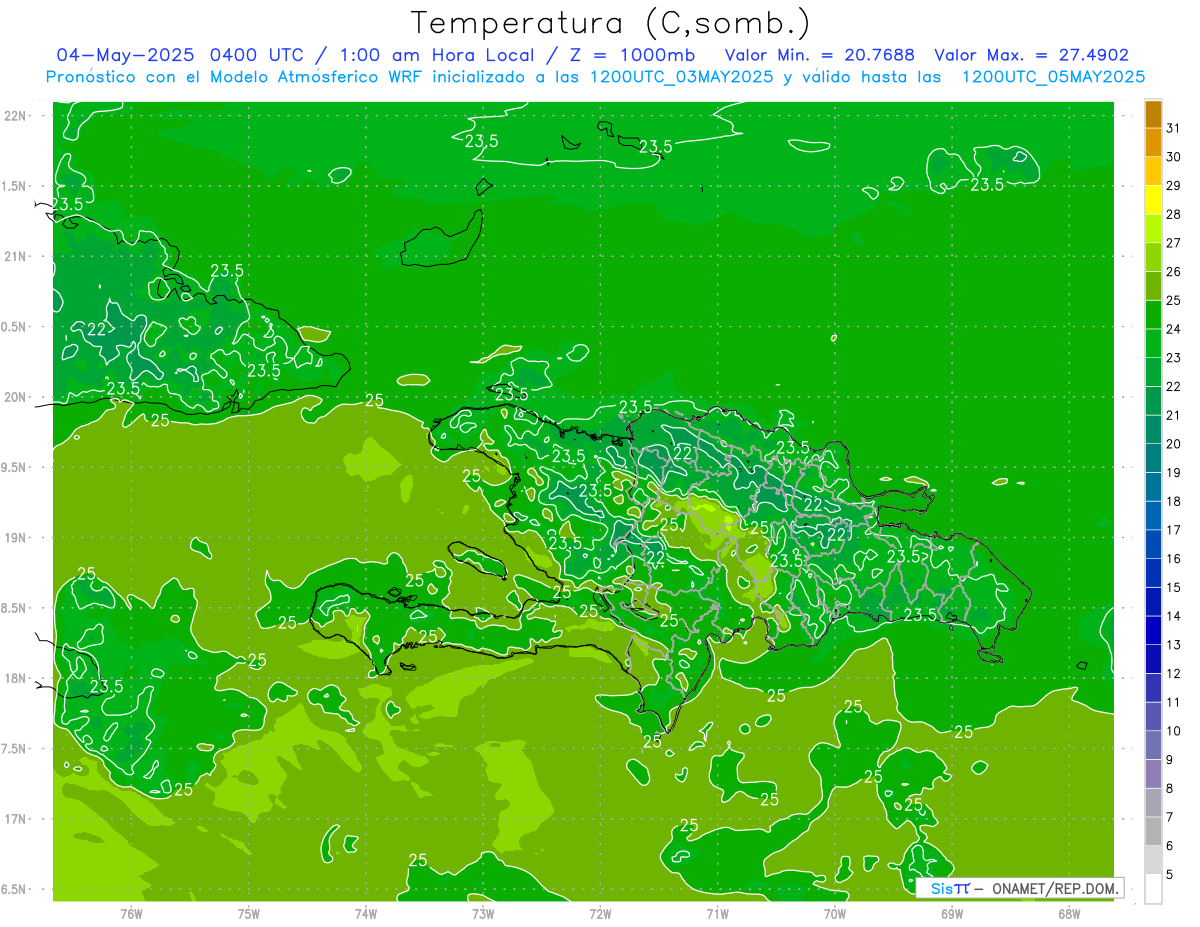Click the '17N' latitude axis label
This screenshot has height=927, width=1200.
point(15,819)
